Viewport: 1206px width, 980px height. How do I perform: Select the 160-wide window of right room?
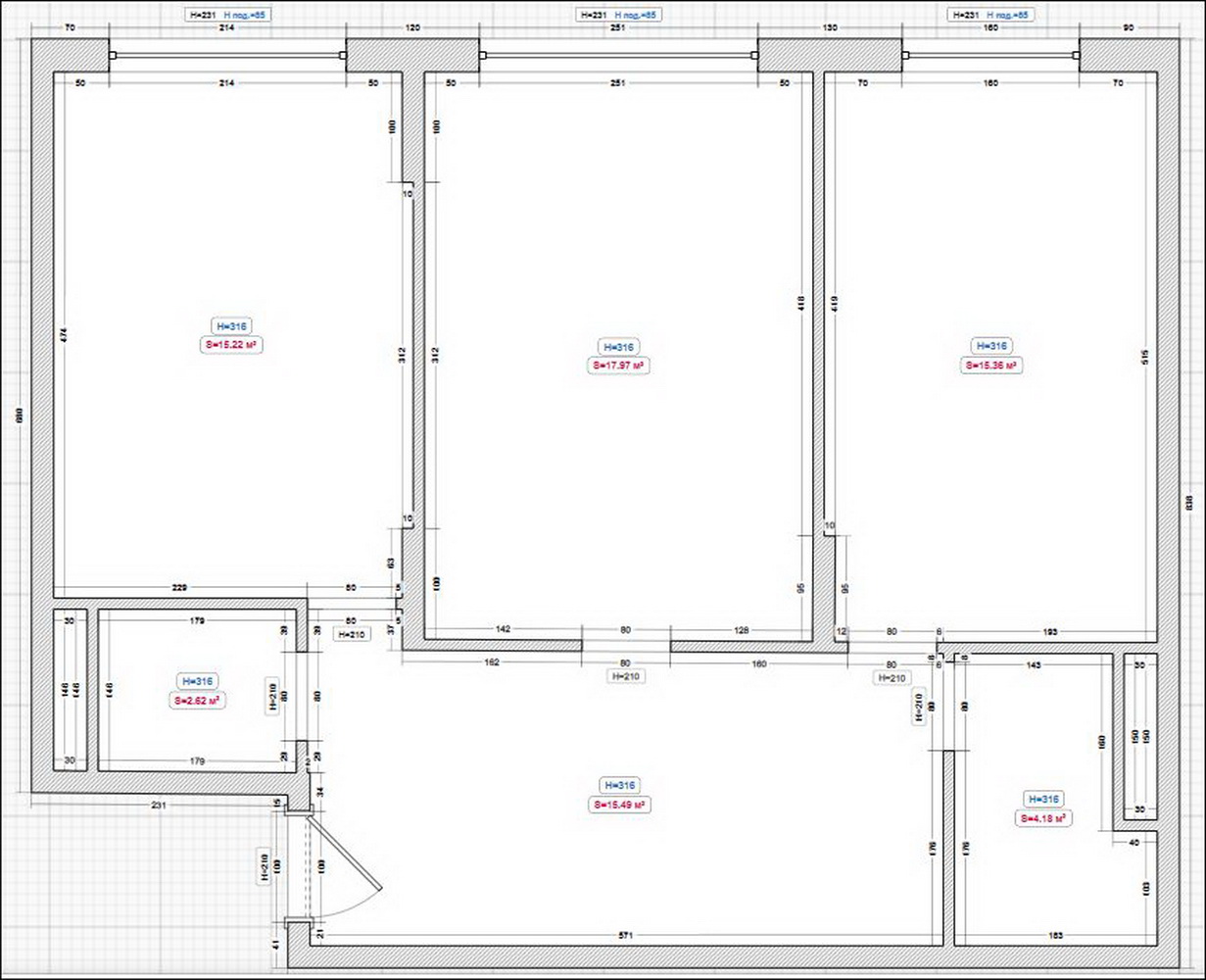pyautogui.click(x=990, y=56)
